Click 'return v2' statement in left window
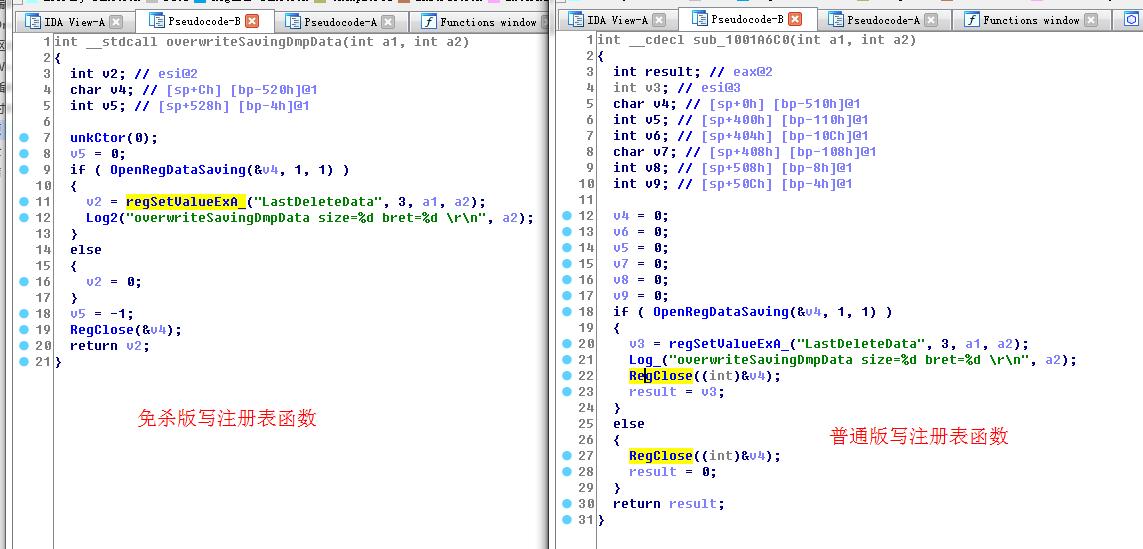Image resolution: width=1143 pixels, height=549 pixels. coord(109,346)
